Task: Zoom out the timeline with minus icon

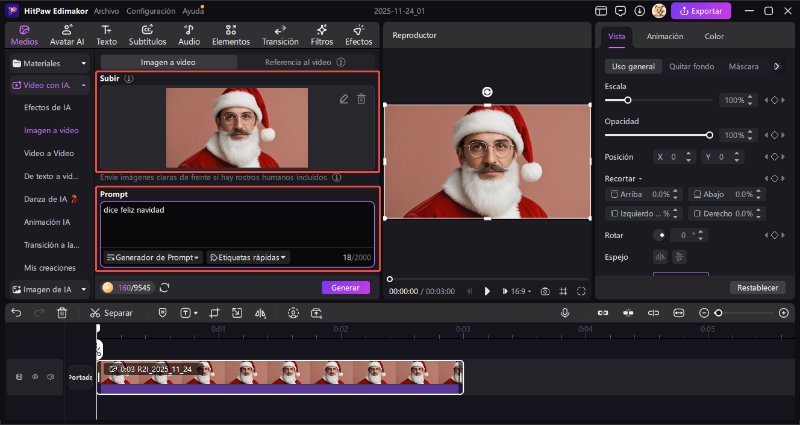Action: (704, 313)
